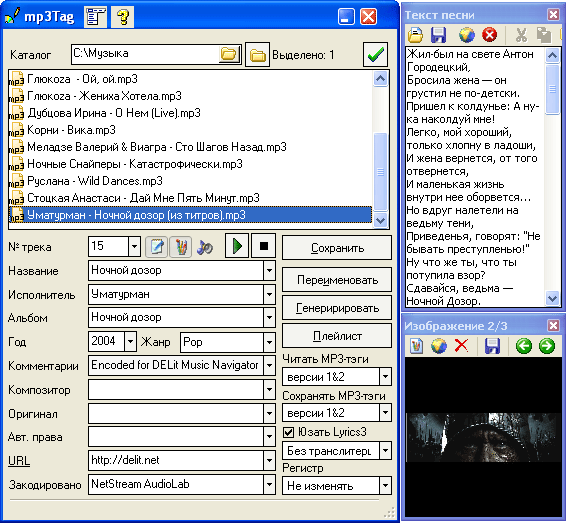The width and height of the screenshot is (566, 523).
Task: Click lyrics panel scrollbar down arrow
Action: point(552,298)
